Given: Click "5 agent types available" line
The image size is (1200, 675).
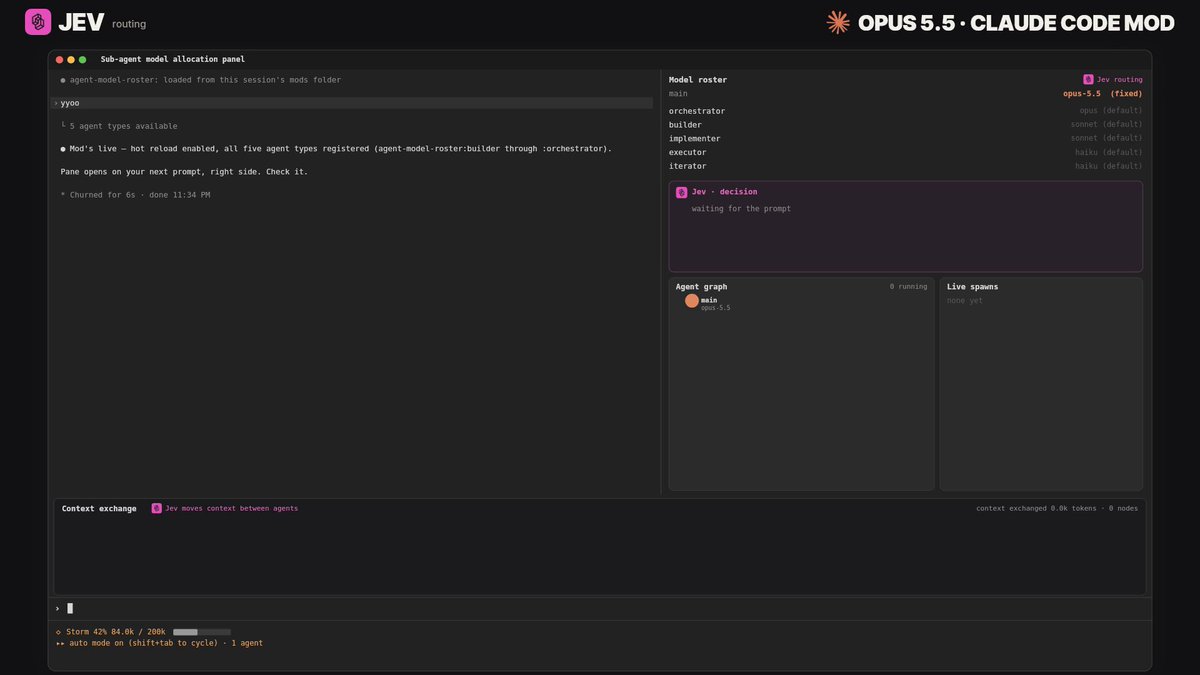Looking at the screenshot, I should pos(119,126).
